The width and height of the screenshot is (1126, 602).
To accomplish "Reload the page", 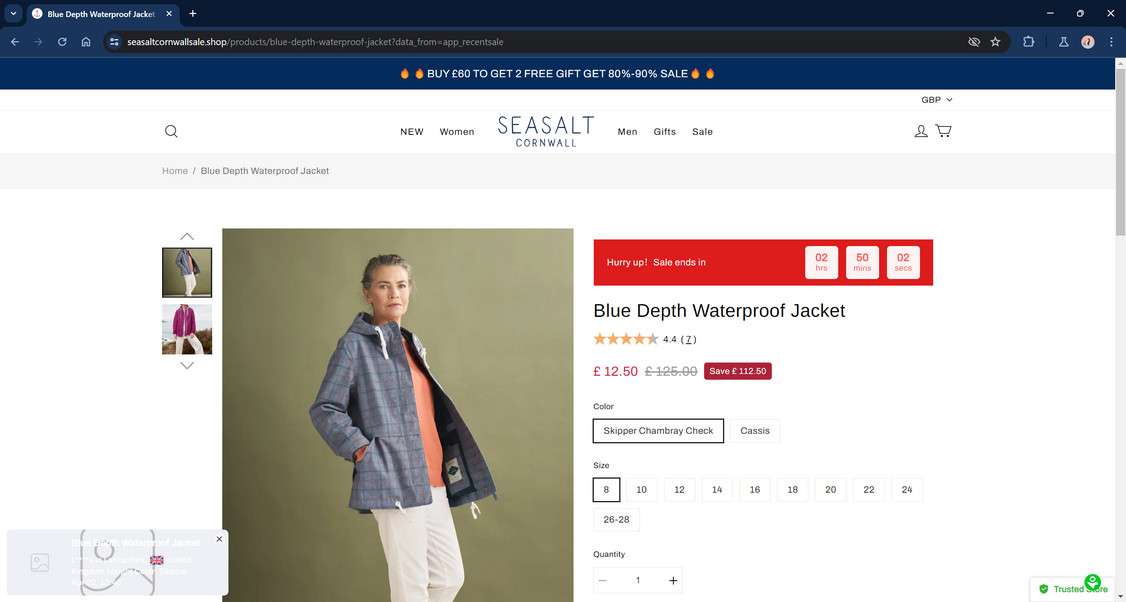I will coord(62,42).
